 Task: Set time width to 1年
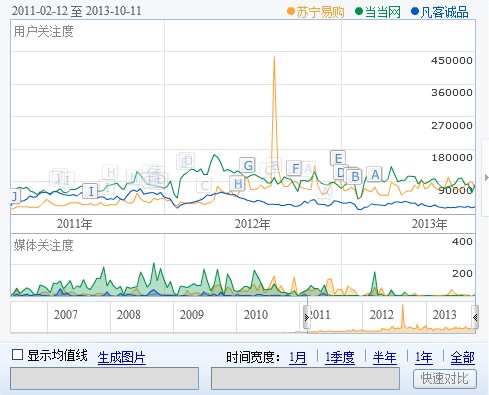(x=424, y=357)
